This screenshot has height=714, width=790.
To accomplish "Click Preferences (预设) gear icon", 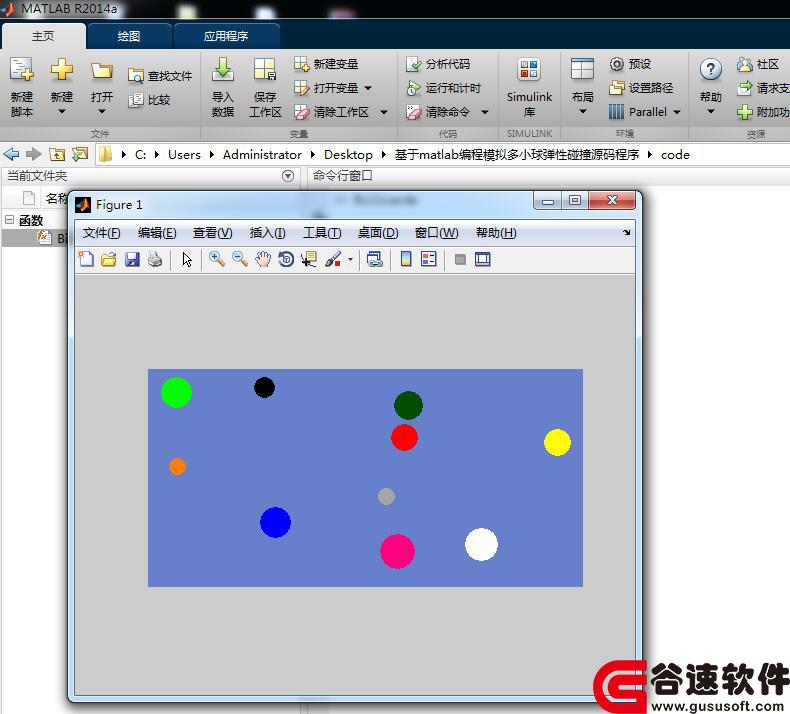I will 617,64.
